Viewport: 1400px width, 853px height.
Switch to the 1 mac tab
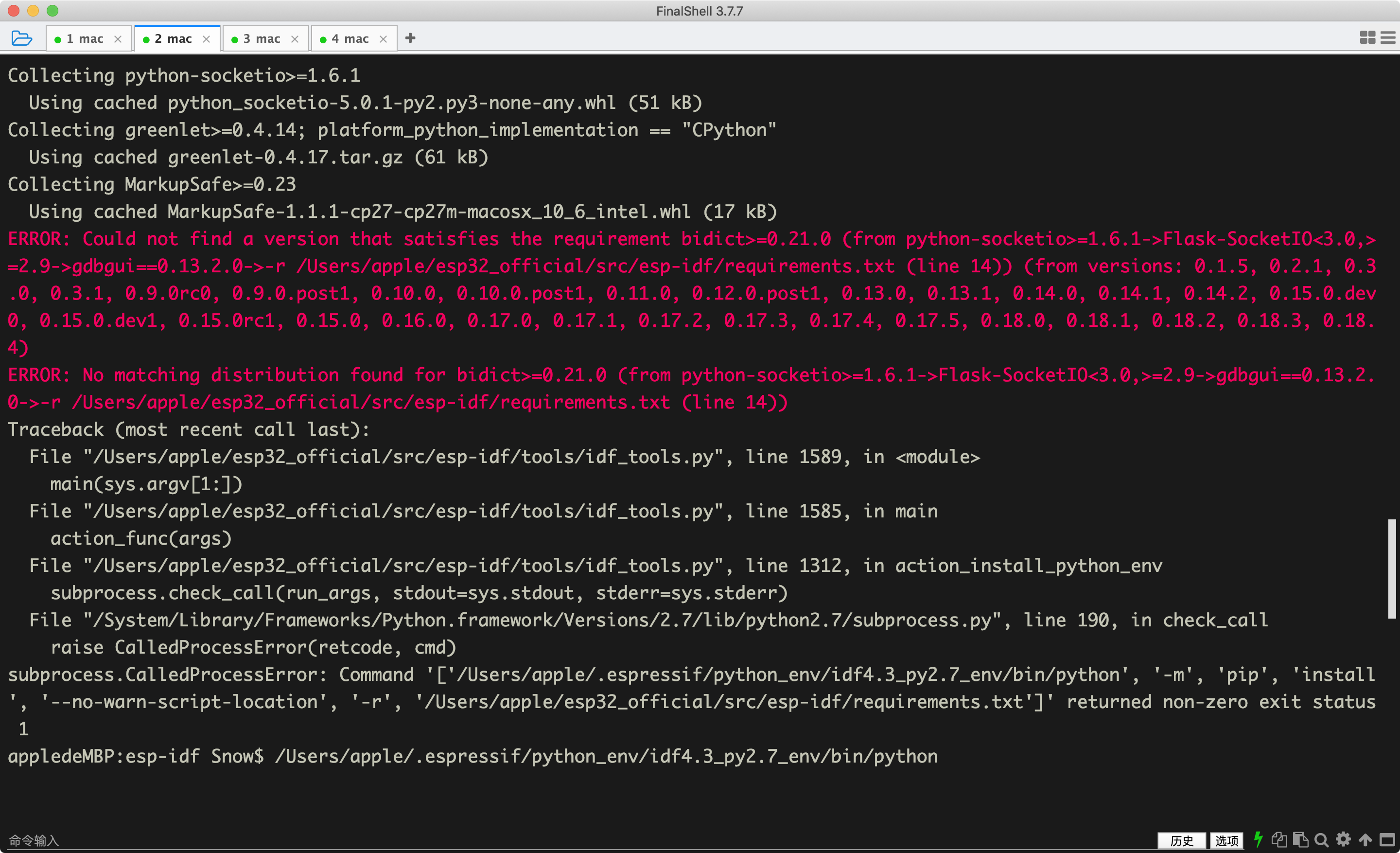click(x=88, y=38)
